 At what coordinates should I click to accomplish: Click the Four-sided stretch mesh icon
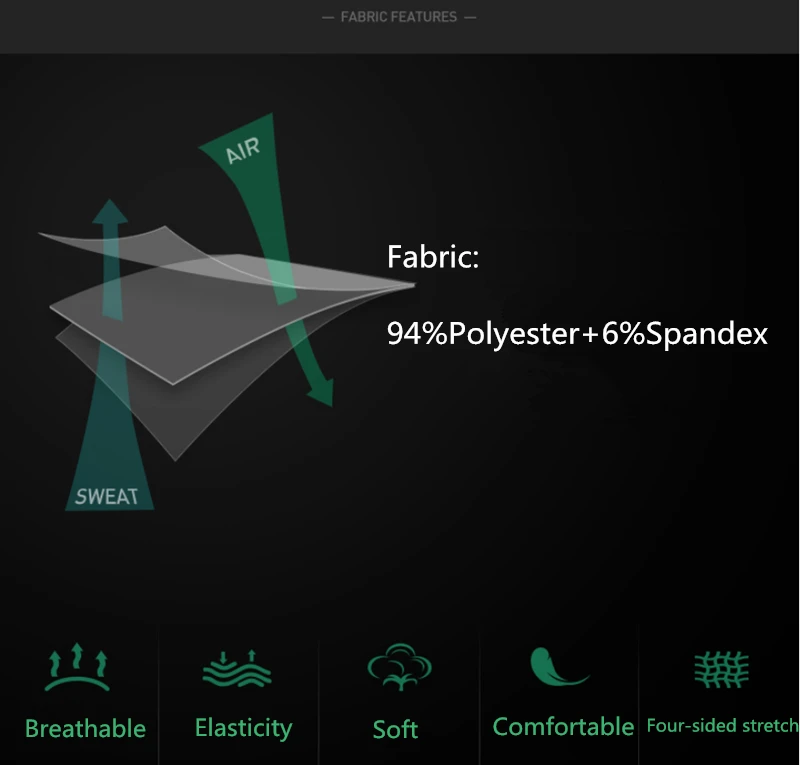[721, 669]
